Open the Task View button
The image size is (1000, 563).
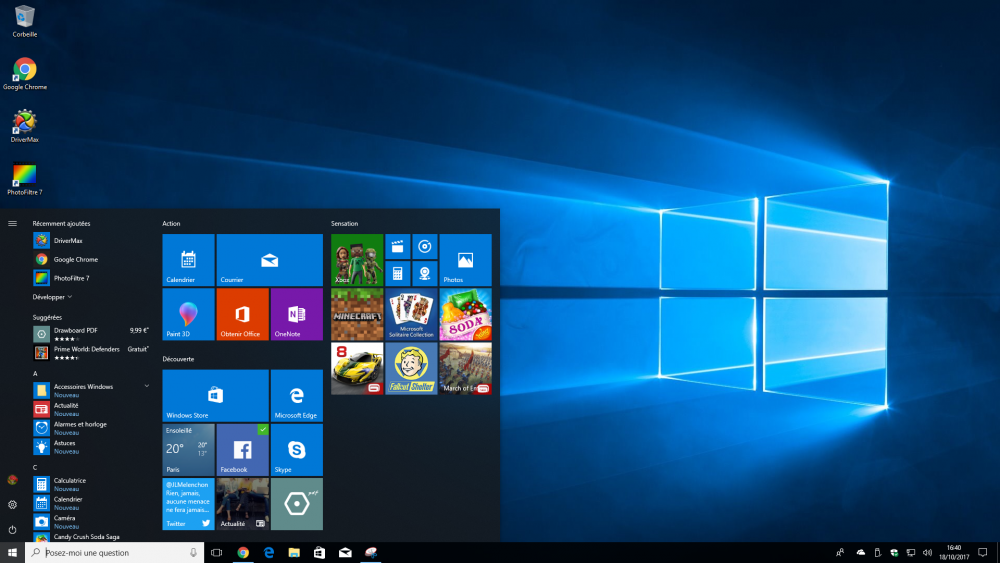coord(216,552)
